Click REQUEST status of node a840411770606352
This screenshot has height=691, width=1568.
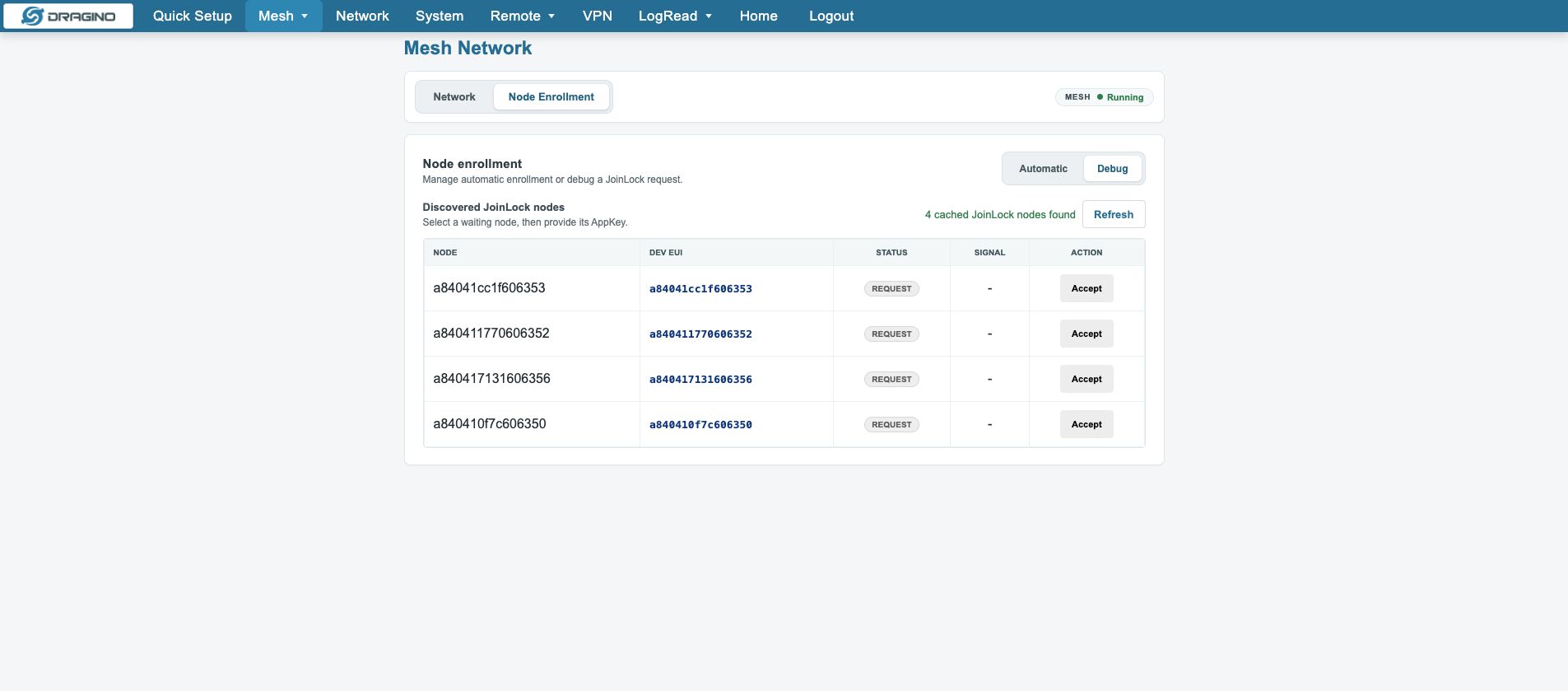pyautogui.click(x=891, y=334)
